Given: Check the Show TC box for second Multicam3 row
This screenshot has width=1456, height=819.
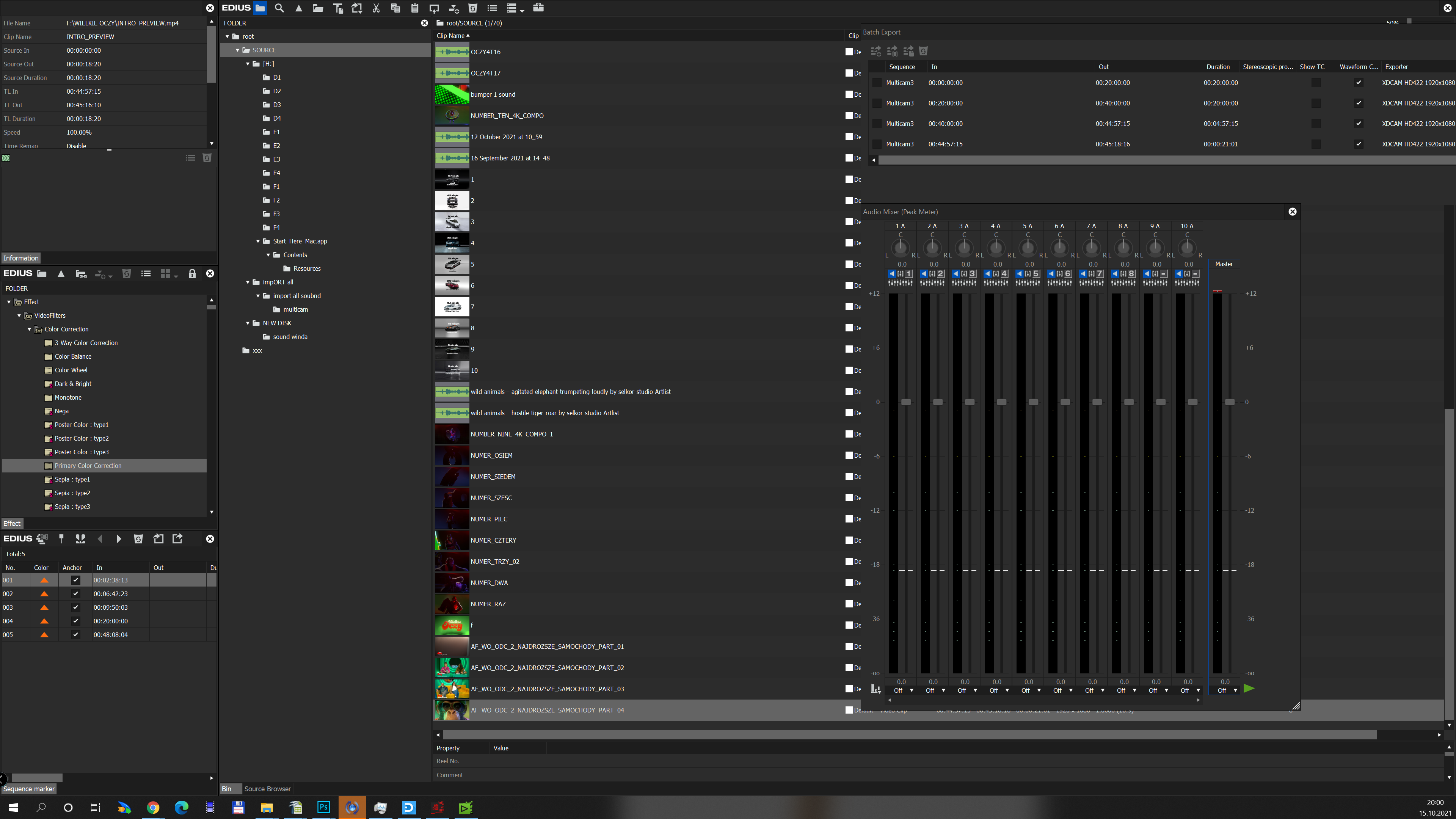Looking at the screenshot, I should [x=1316, y=103].
